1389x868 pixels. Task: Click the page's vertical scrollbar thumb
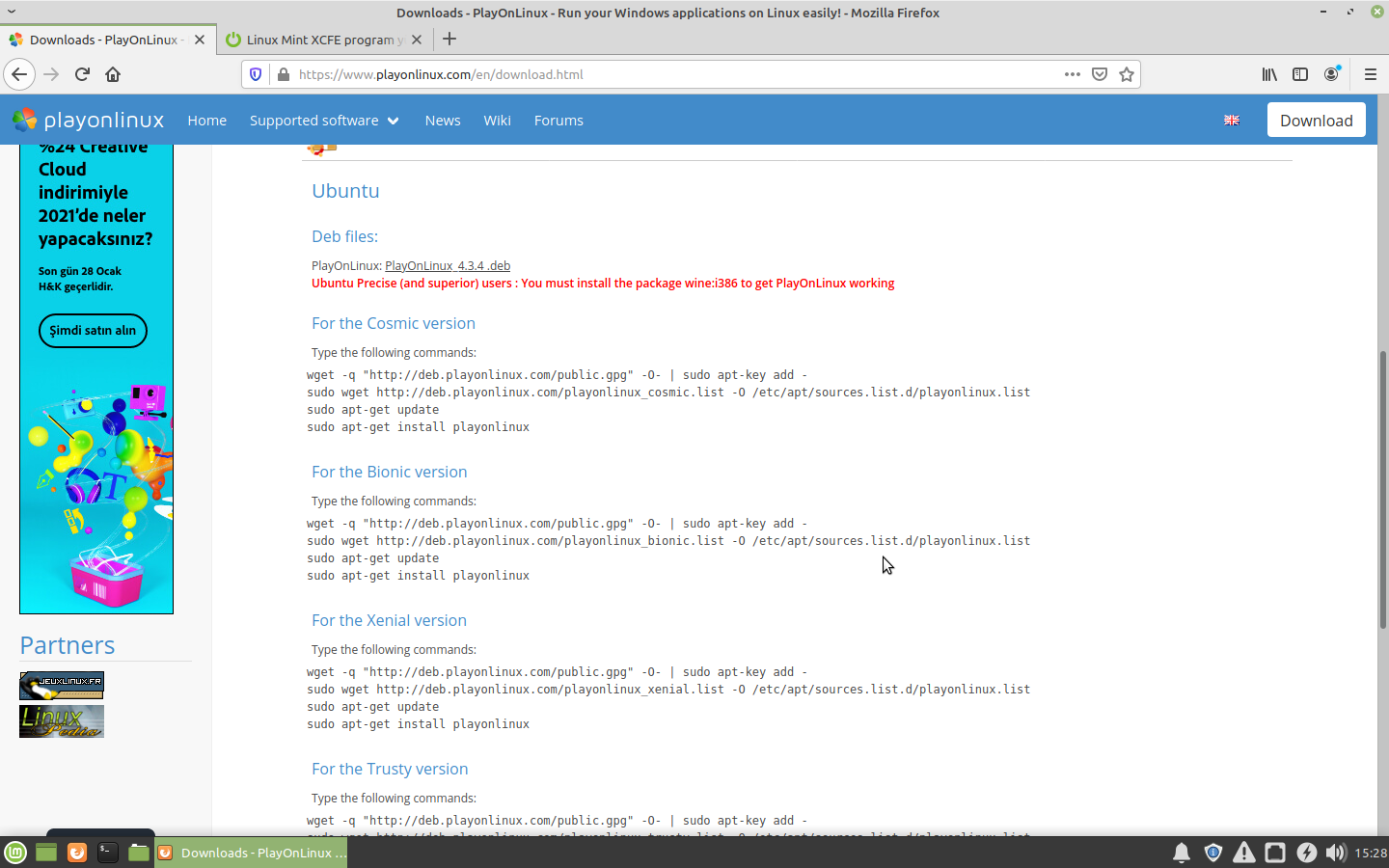(1382, 489)
